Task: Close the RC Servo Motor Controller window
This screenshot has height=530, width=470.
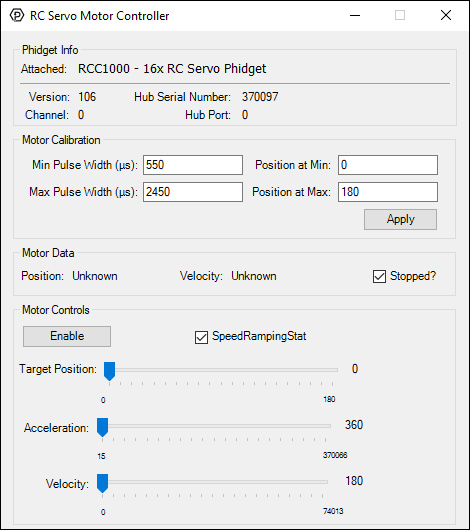Action: (x=446, y=15)
